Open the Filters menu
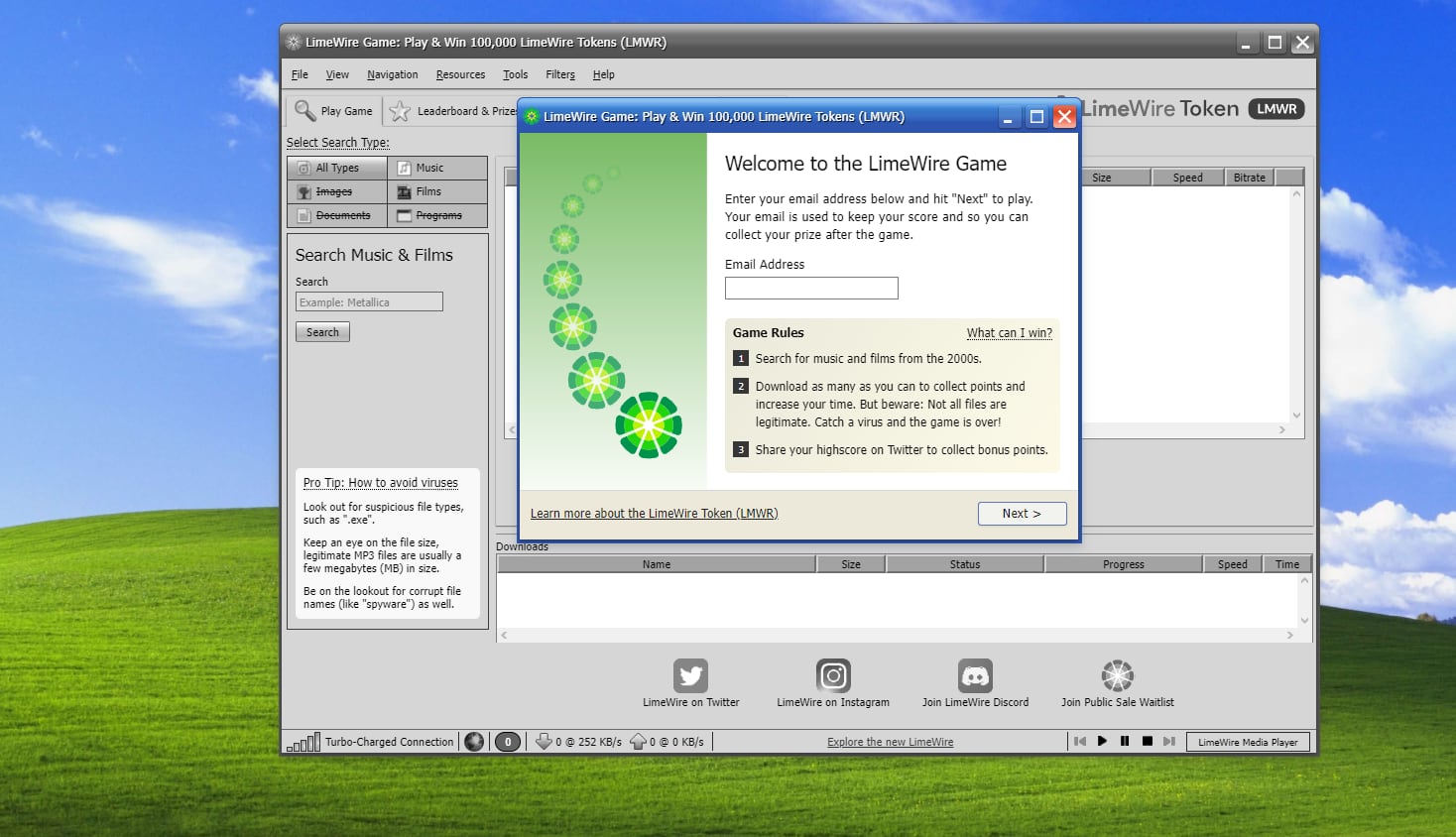 [560, 74]
